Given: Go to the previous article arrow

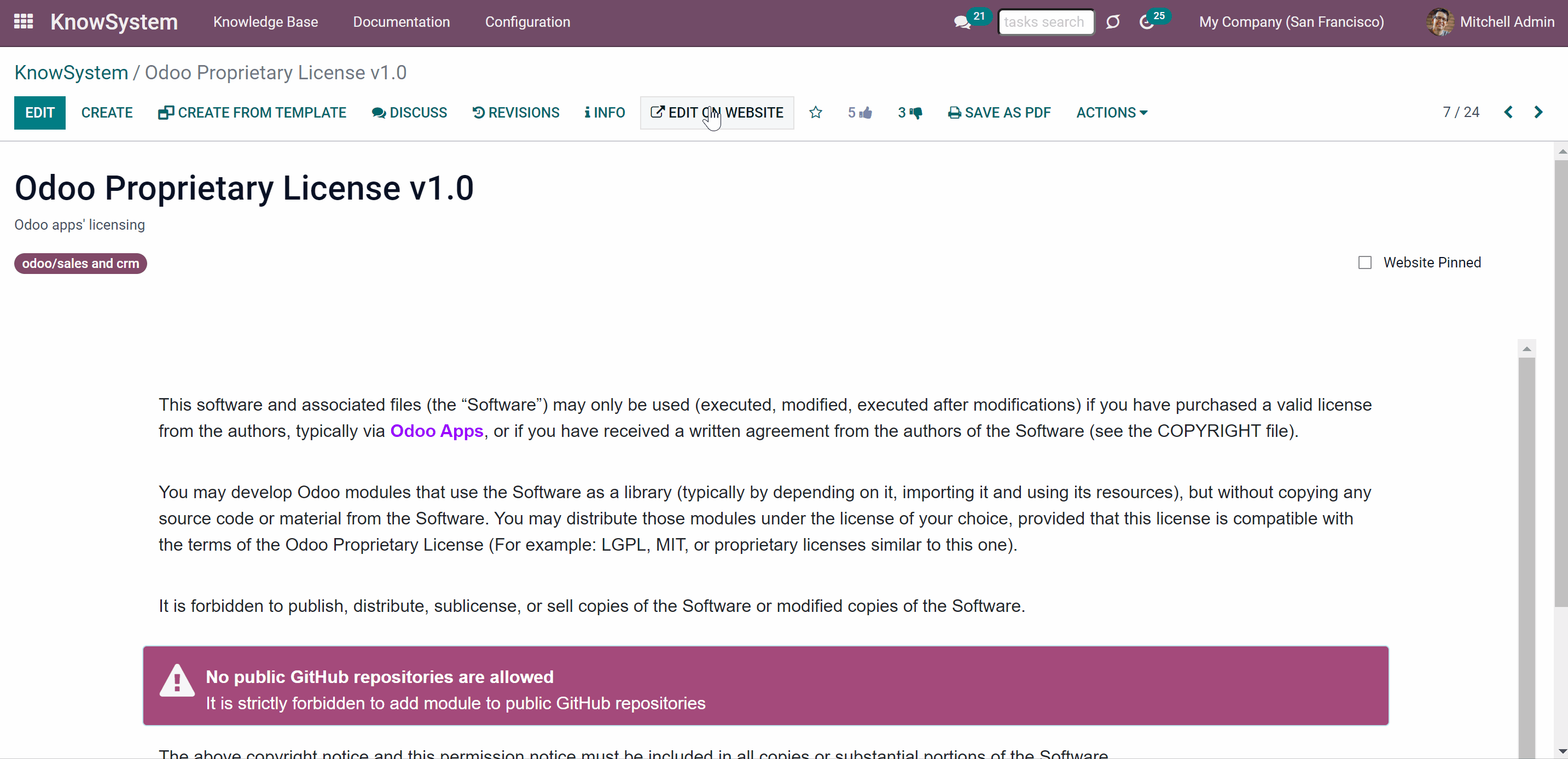Looking at the screenshot, I should tap(1508, 113).
